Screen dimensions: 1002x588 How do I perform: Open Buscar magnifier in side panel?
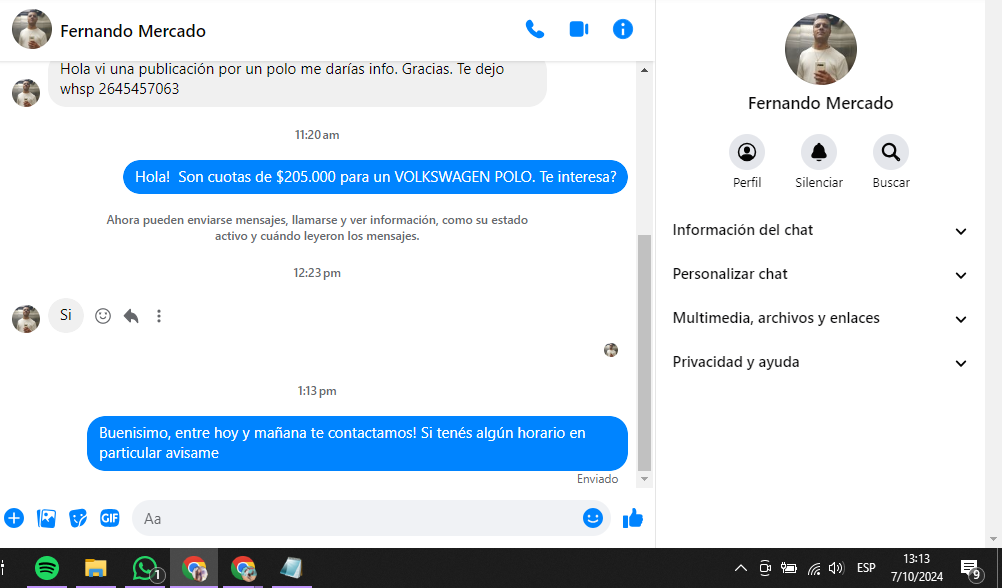[891, 152]
